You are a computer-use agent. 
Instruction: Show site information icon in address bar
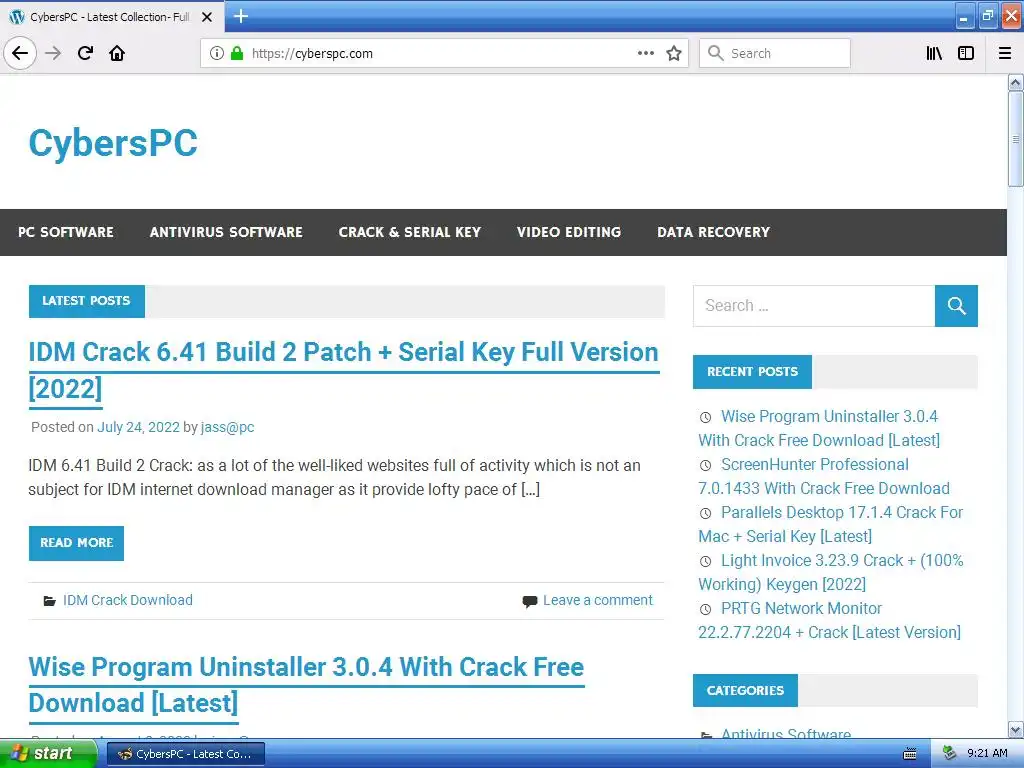tap(217, 53)
